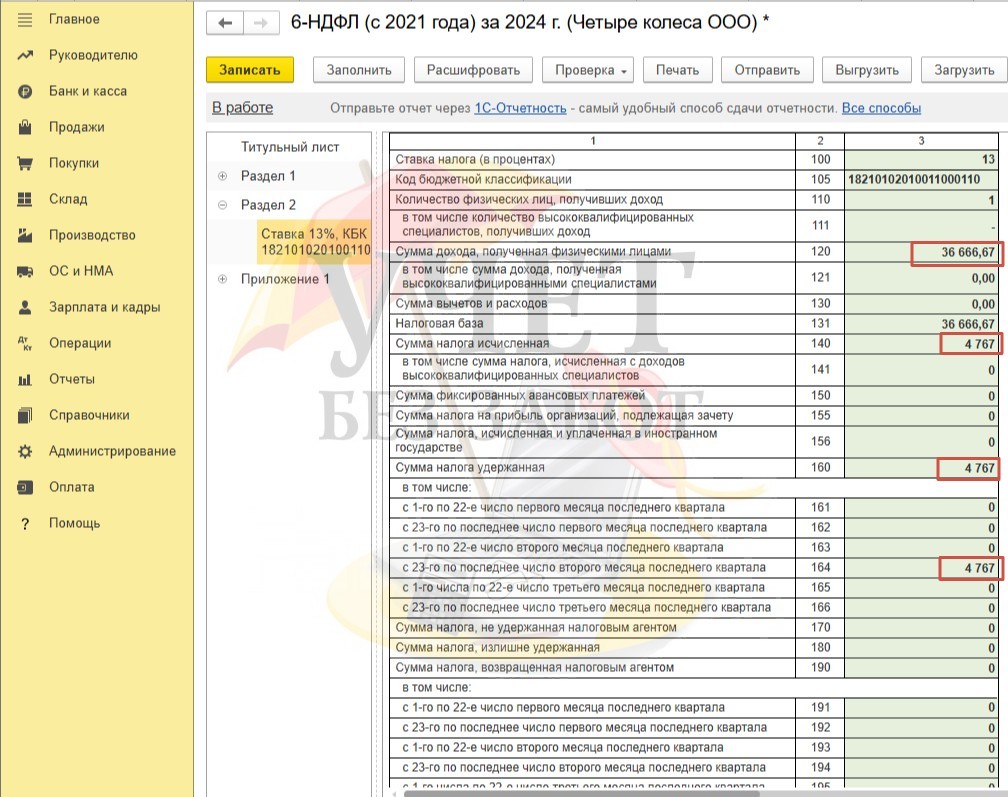Click the Загрузить button
Viewport: 1008px width, 797px height.
pyautogui.click(x=964, y=70)
